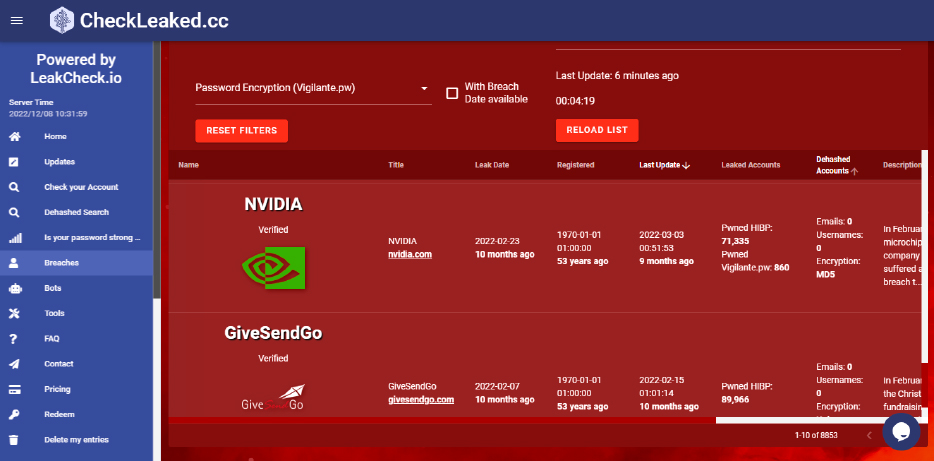Image resolution: width=934 pixels, height=461 pixels.
Task: Sort by Leak Date column header
Action: click(491, 165)
